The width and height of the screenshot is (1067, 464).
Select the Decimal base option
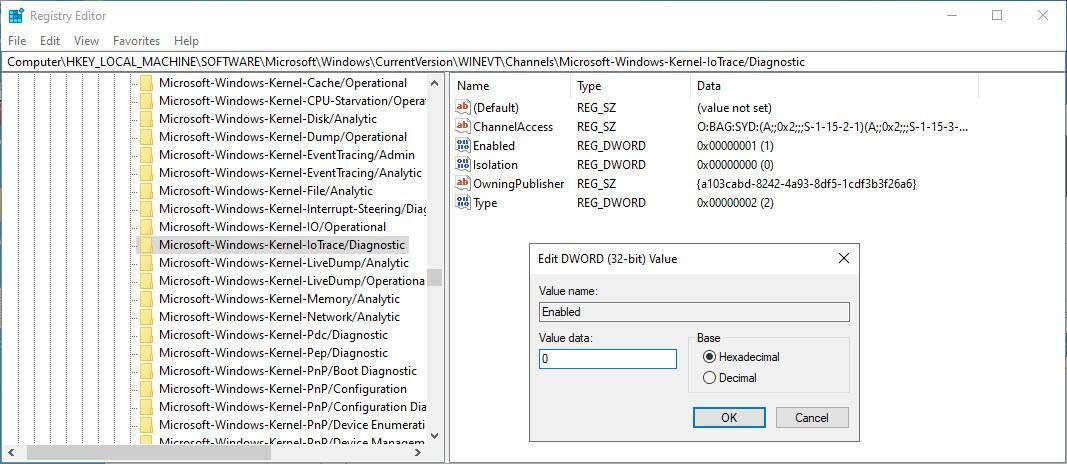710,378
